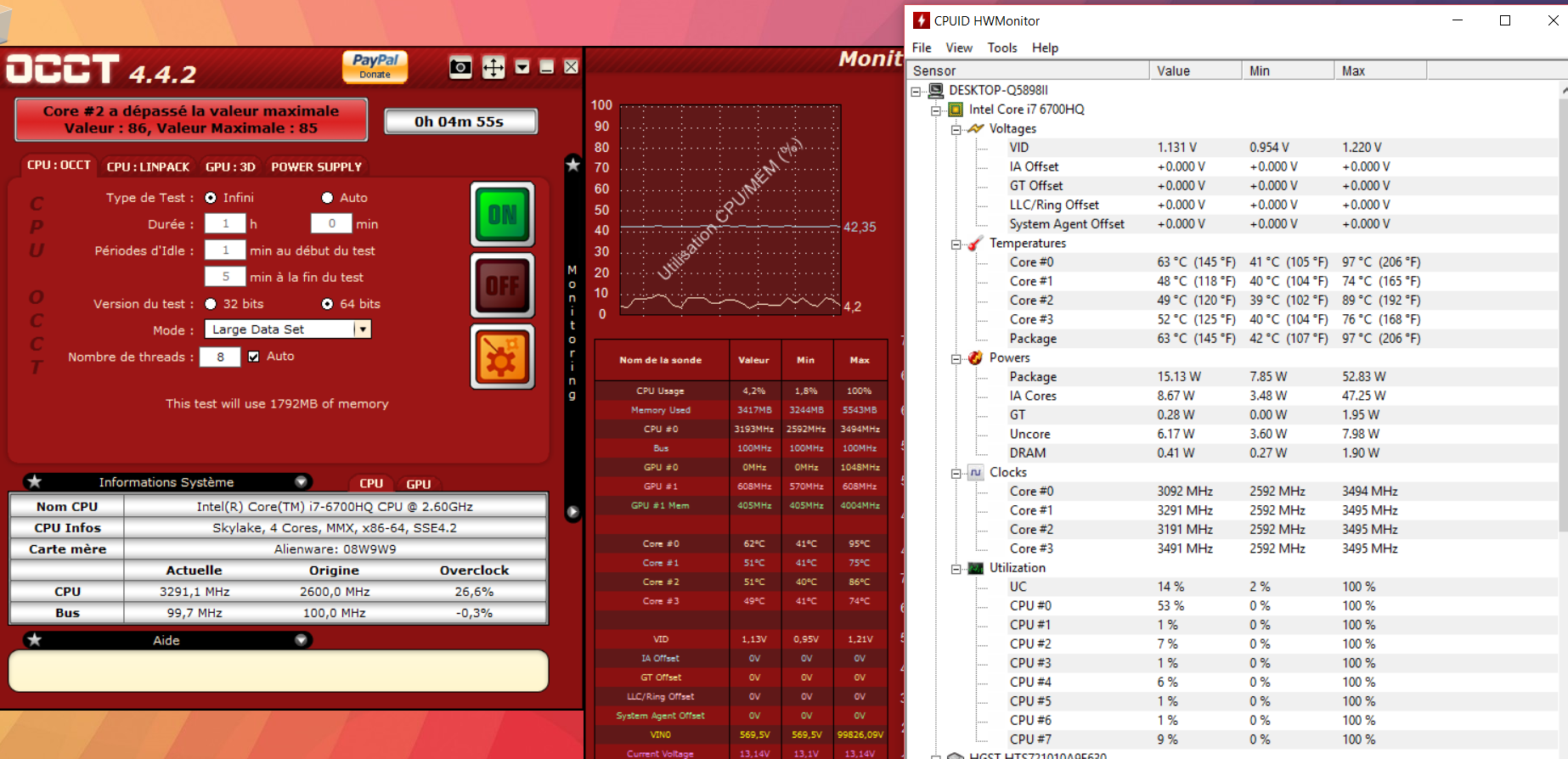
Task: Switch to GPU:3D tab
Action: [230, 166]
